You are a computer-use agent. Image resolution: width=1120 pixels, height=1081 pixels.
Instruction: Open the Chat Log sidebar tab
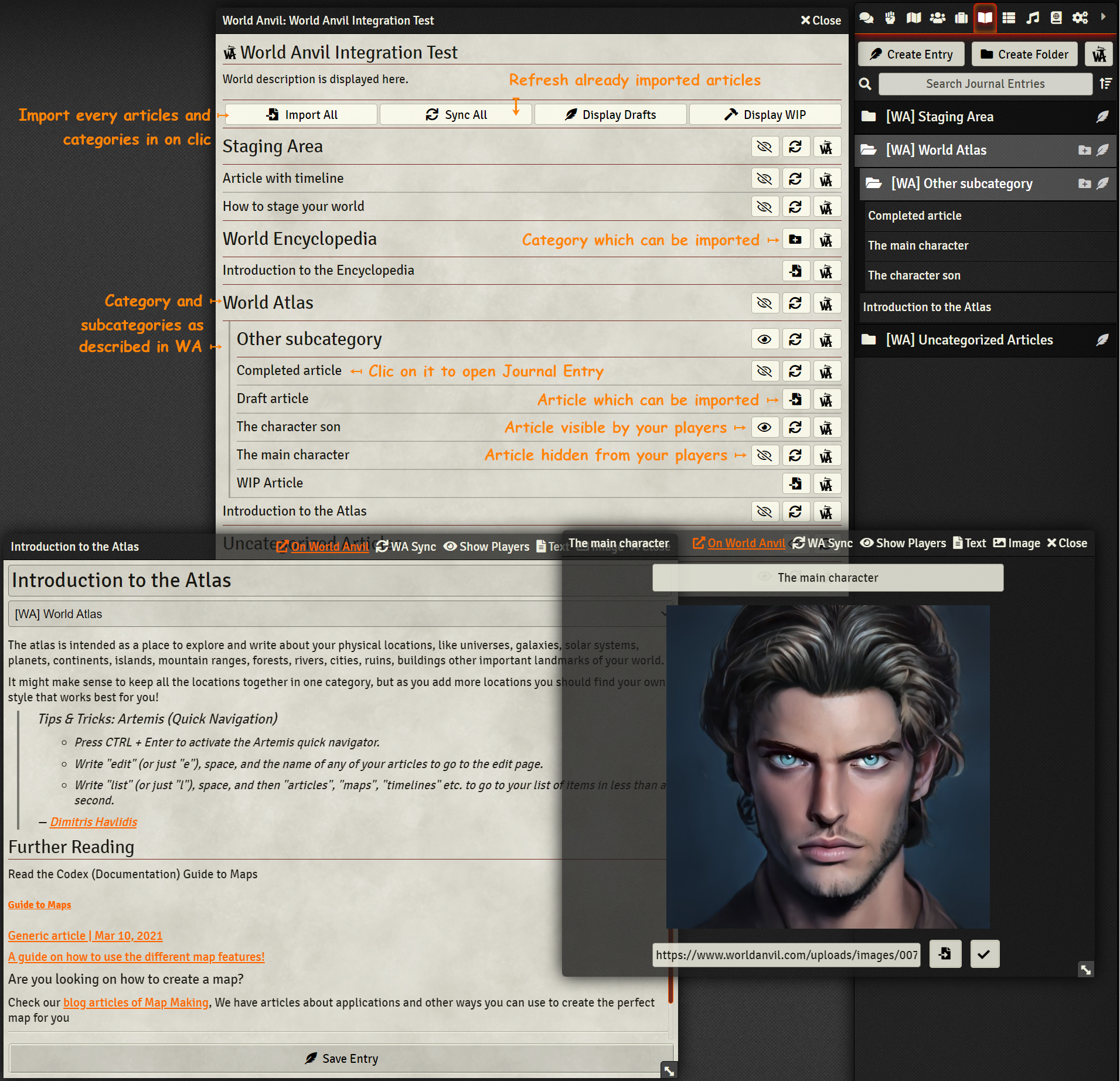866,18
